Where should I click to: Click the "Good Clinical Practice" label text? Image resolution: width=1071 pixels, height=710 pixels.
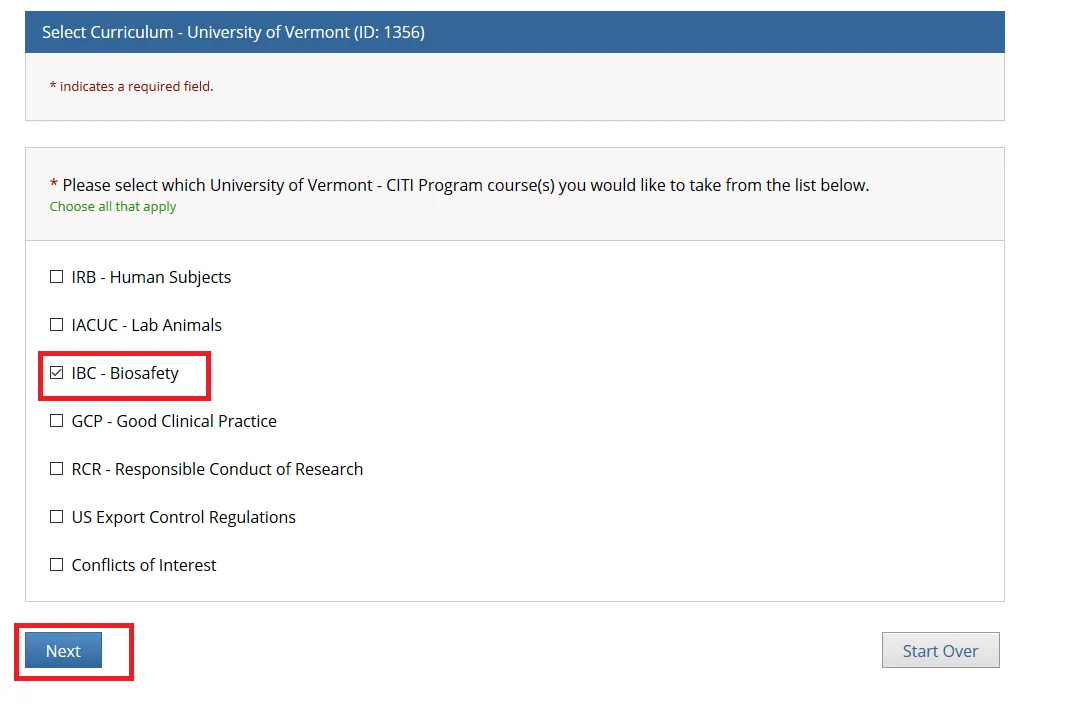pos(196,421)
